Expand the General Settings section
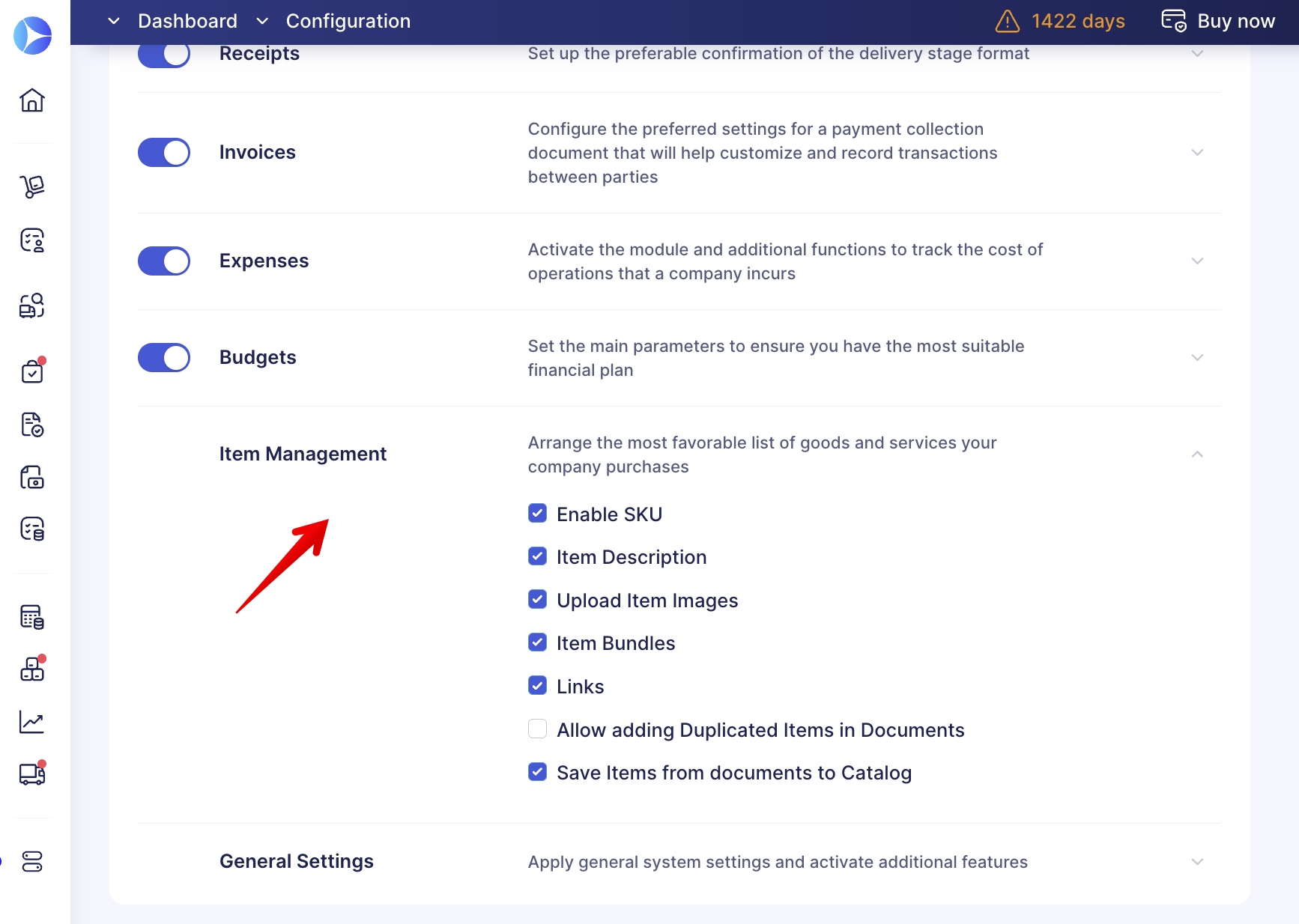 (x=1197, y=862)
